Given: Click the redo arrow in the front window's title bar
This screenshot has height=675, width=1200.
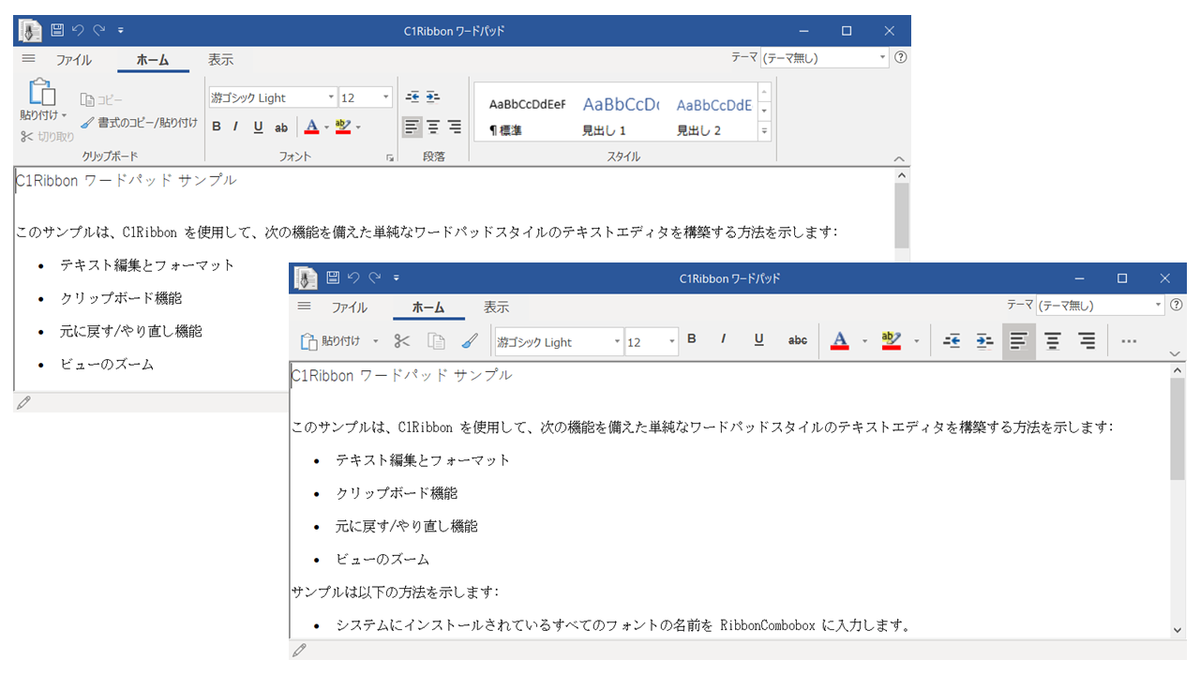Looking at the screenshot, I should pos(375,278).
